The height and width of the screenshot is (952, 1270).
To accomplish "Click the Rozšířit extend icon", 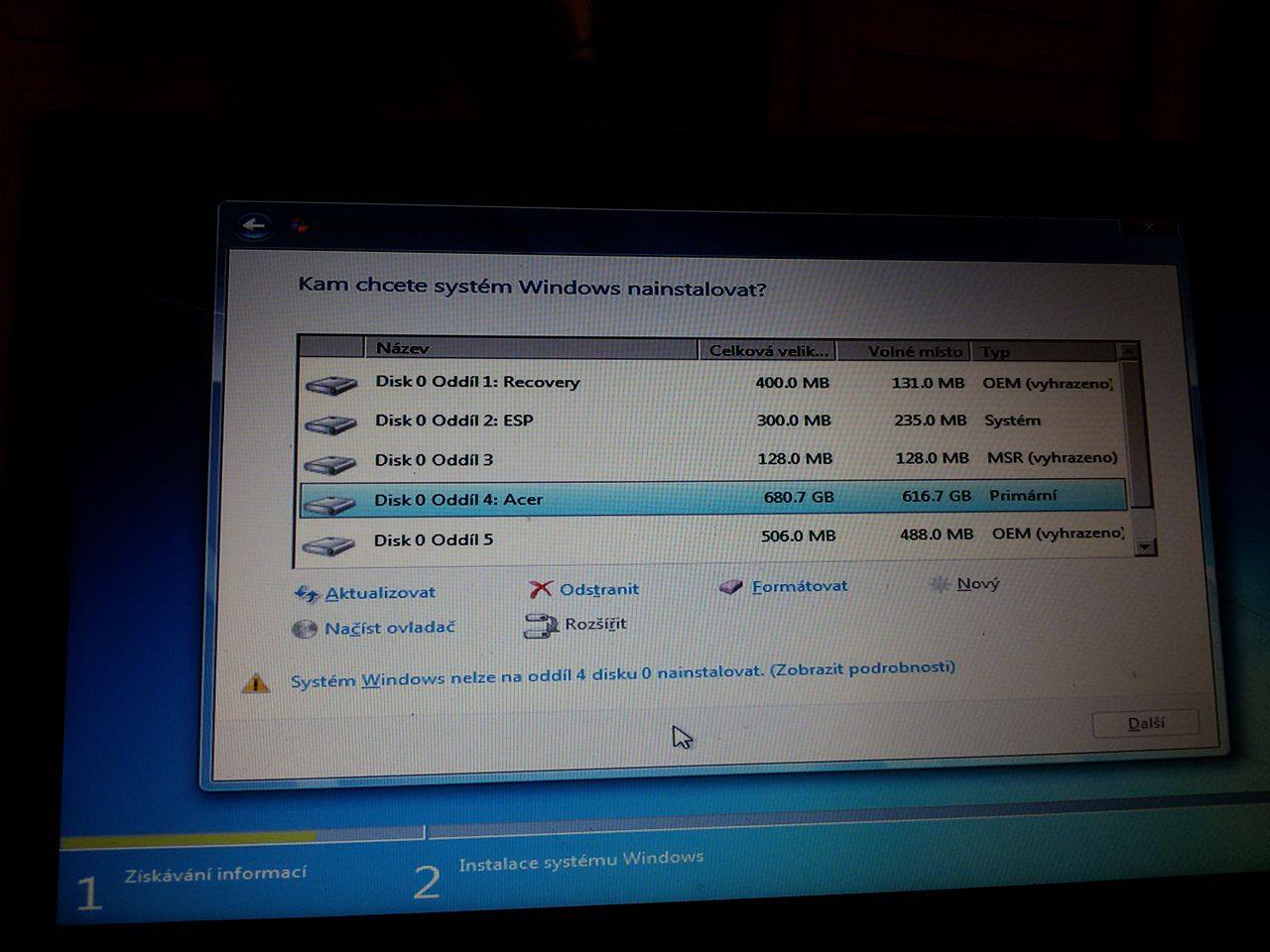I will (x=541, y=625).
